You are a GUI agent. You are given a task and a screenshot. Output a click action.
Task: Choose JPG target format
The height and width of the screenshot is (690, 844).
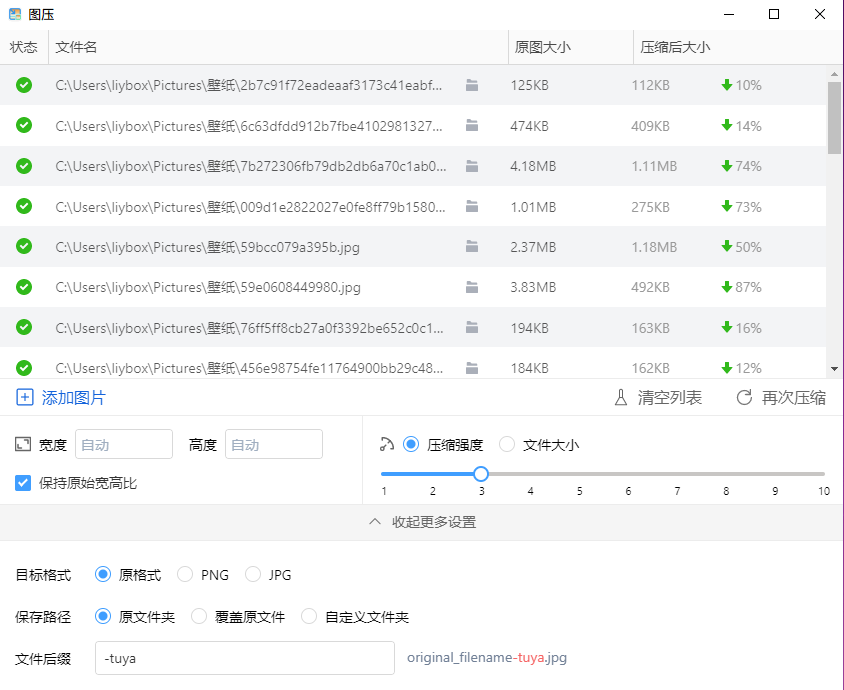253,574
